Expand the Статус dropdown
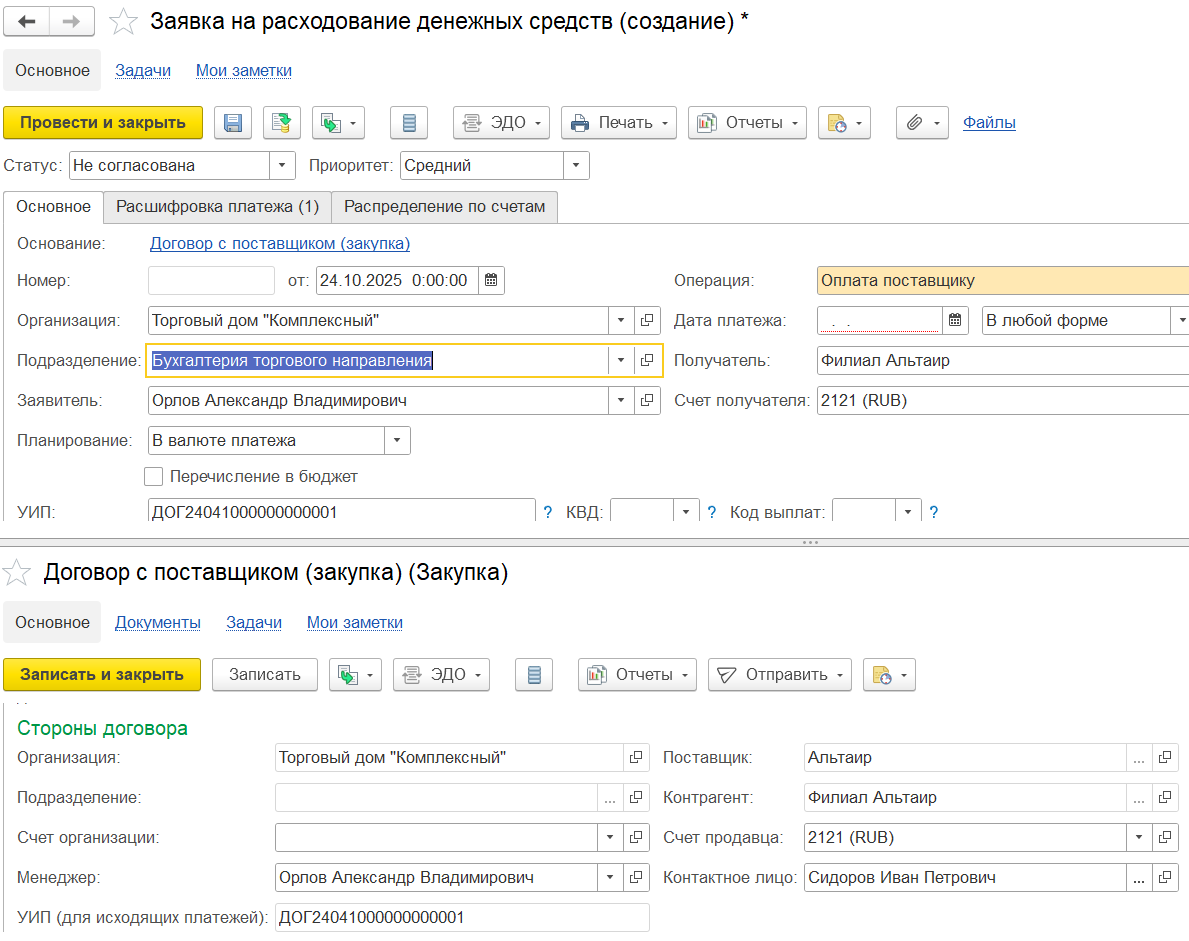 pos(282,166)
